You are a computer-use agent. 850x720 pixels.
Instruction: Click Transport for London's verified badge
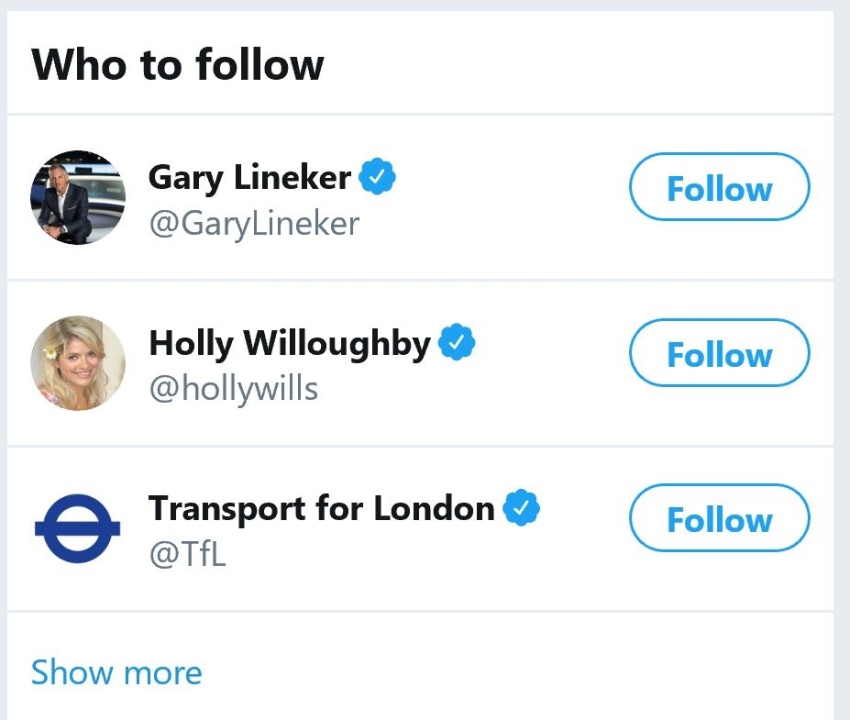click(x=521, y=508)
